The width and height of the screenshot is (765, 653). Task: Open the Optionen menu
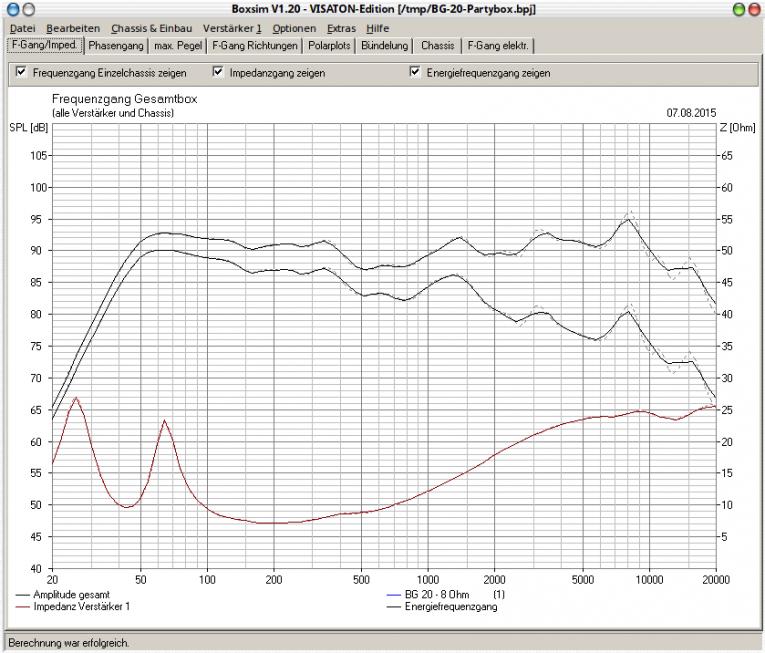[x=294, y=28]
